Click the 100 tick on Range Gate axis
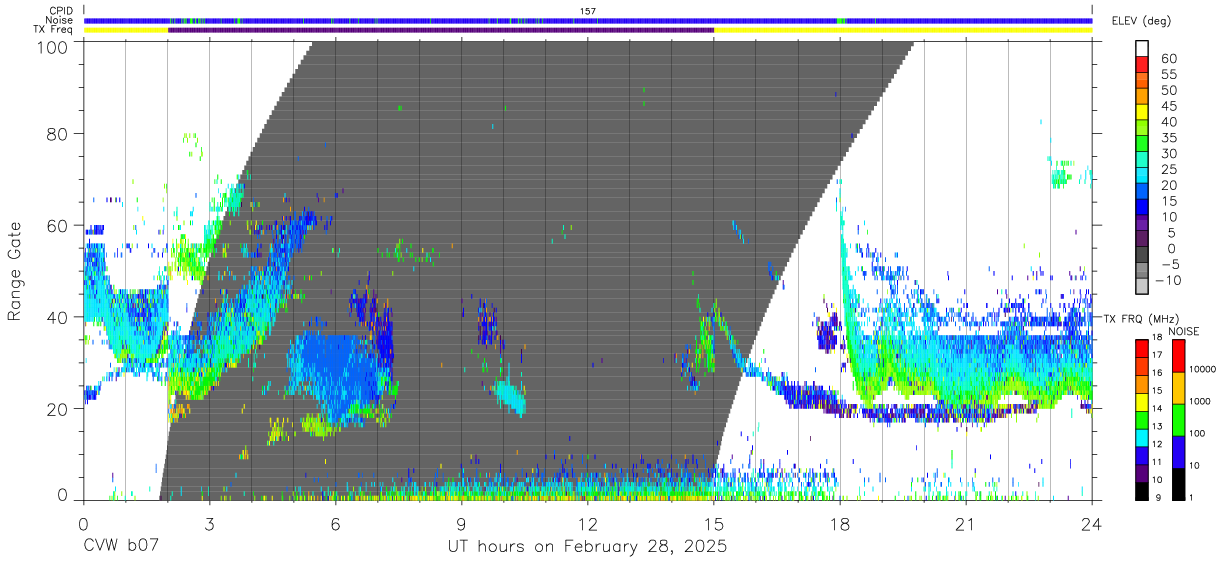The height and width of the screenshot is (567, 1228). click(x=55, y=47)
